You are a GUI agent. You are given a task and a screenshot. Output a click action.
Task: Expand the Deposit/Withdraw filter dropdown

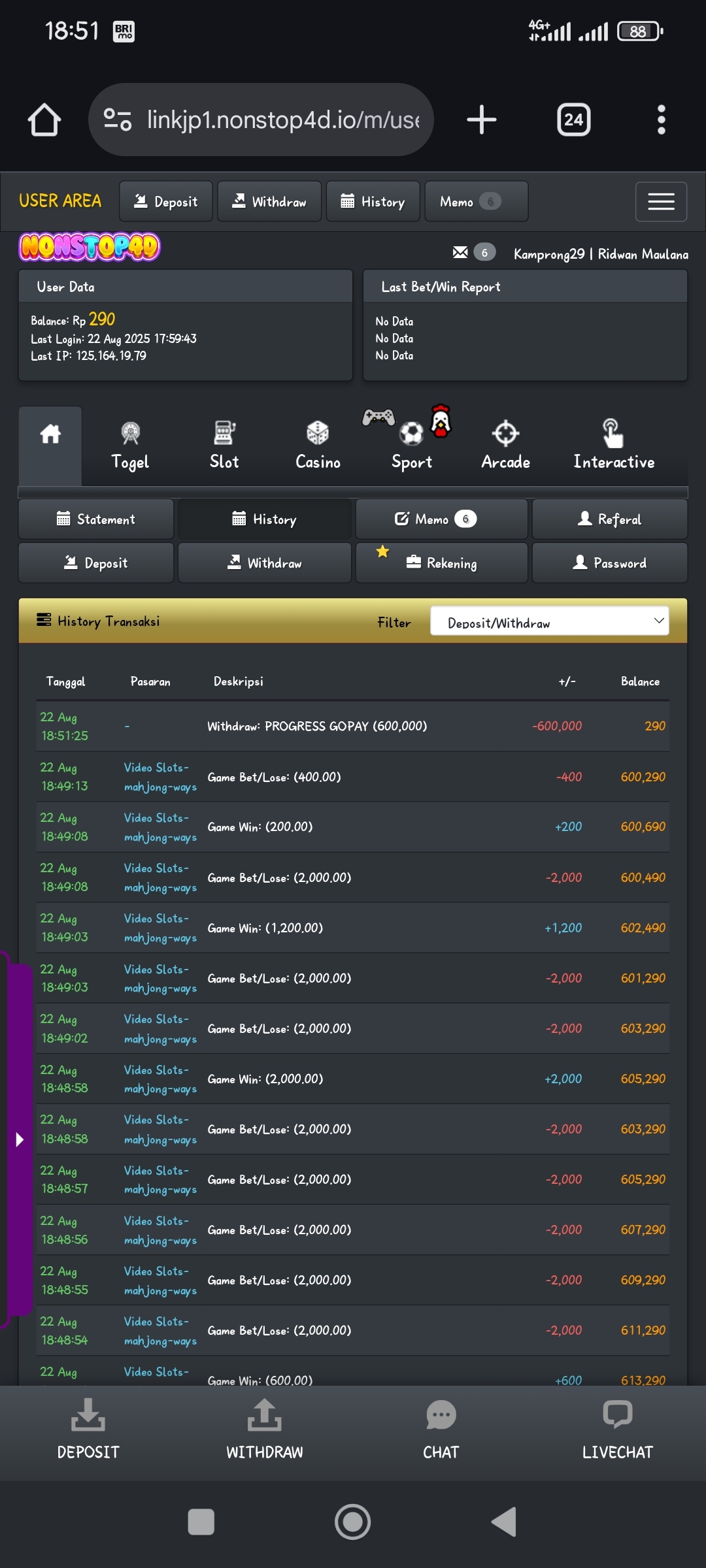click(549, 621)
